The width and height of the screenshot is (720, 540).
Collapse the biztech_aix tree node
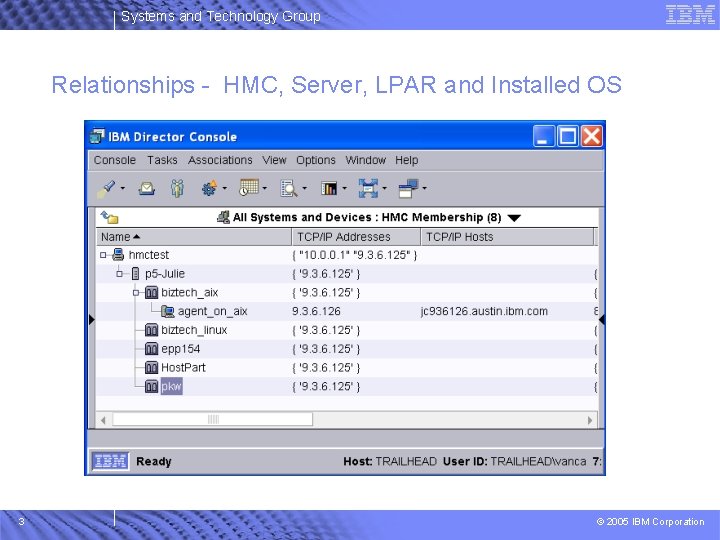click(x=136, y=292)
